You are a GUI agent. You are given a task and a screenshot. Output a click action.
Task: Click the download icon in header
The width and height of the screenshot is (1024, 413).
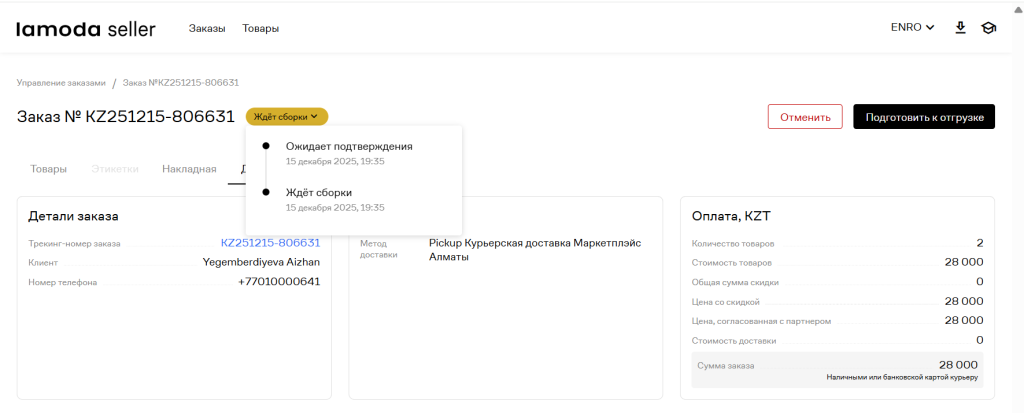(x=960, y=28)
